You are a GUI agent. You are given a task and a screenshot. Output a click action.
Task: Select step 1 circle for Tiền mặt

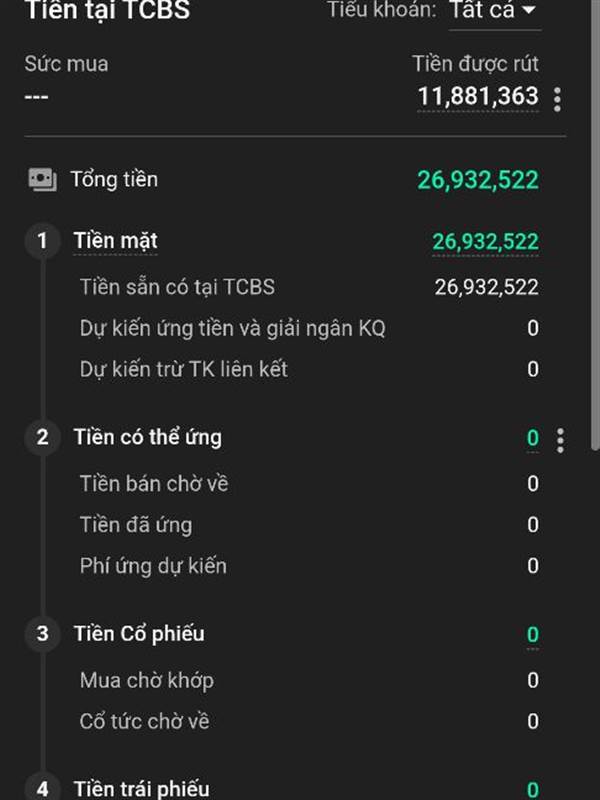point(43,241)
